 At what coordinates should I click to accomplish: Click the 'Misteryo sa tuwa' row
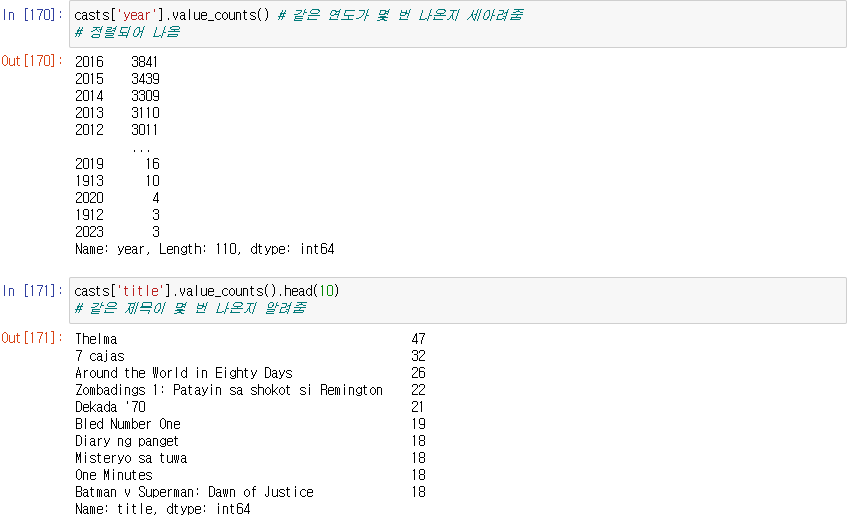pos(250,458)
